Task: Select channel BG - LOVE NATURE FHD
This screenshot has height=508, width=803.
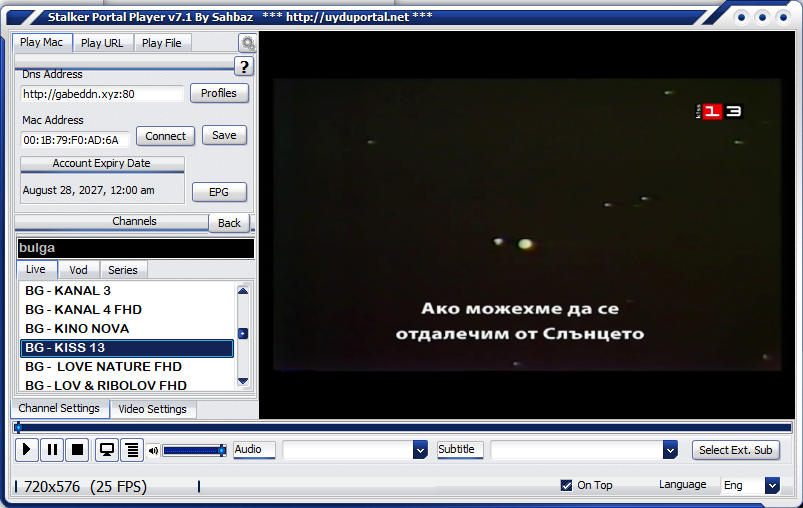Action: coord(126,367)
